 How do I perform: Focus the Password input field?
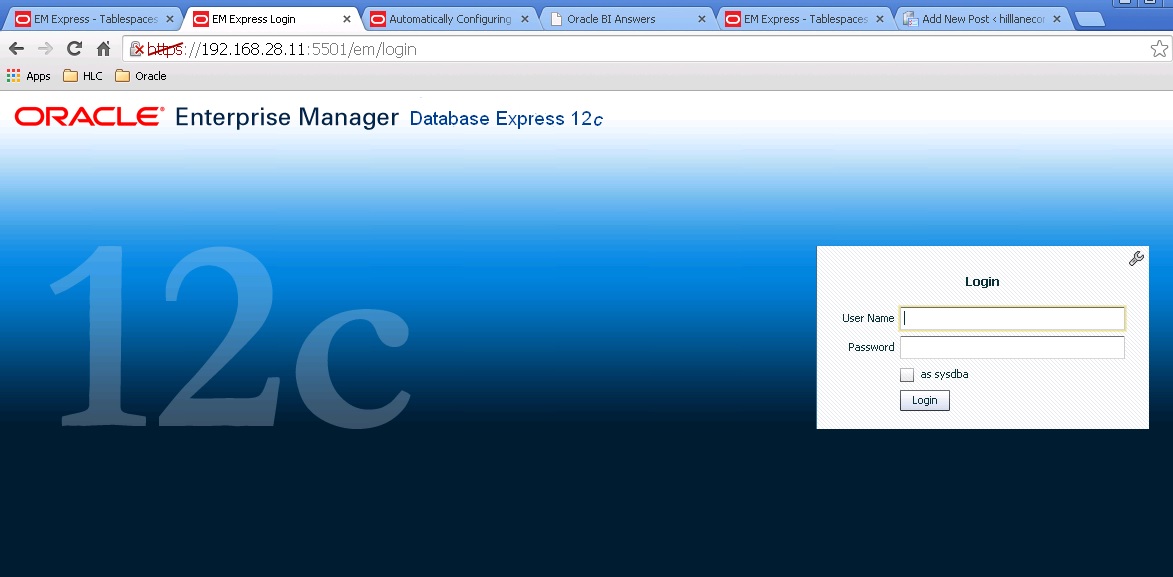pyautogui.click(x=1012, y=347)
